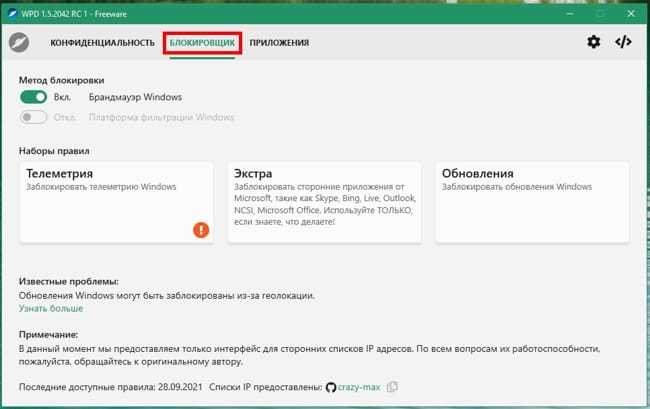Screen dimensions: 650x409
Task: Select the Блокировщик tab
Action: coord(202,43)
